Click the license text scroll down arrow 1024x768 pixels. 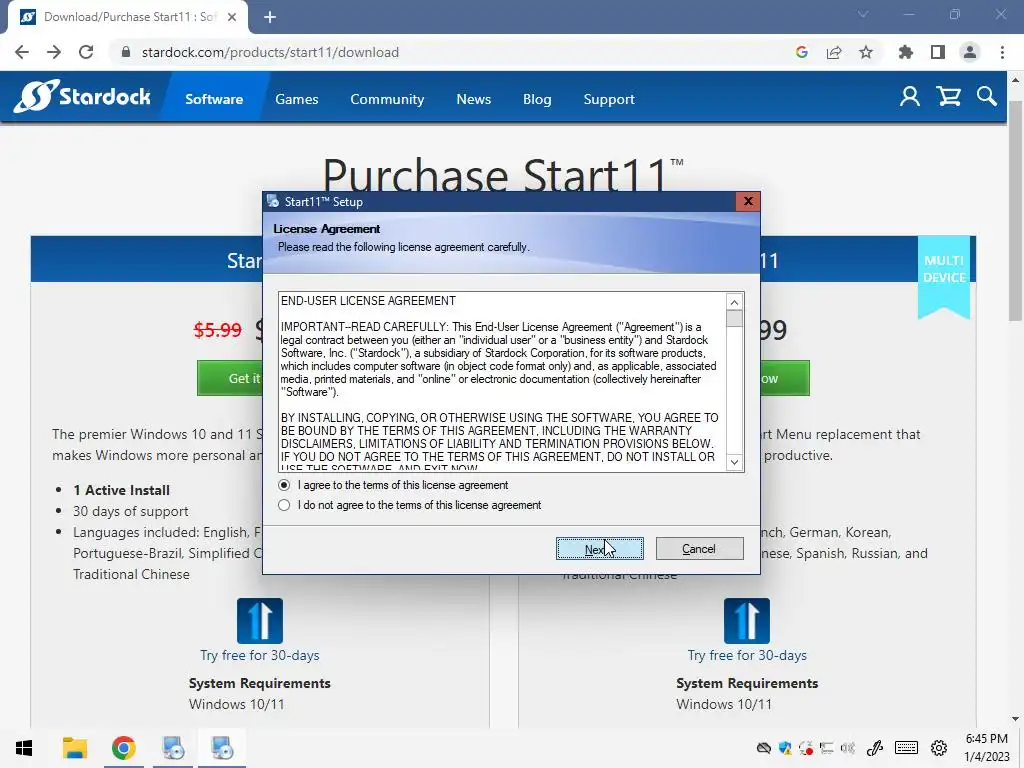point(734,462)
